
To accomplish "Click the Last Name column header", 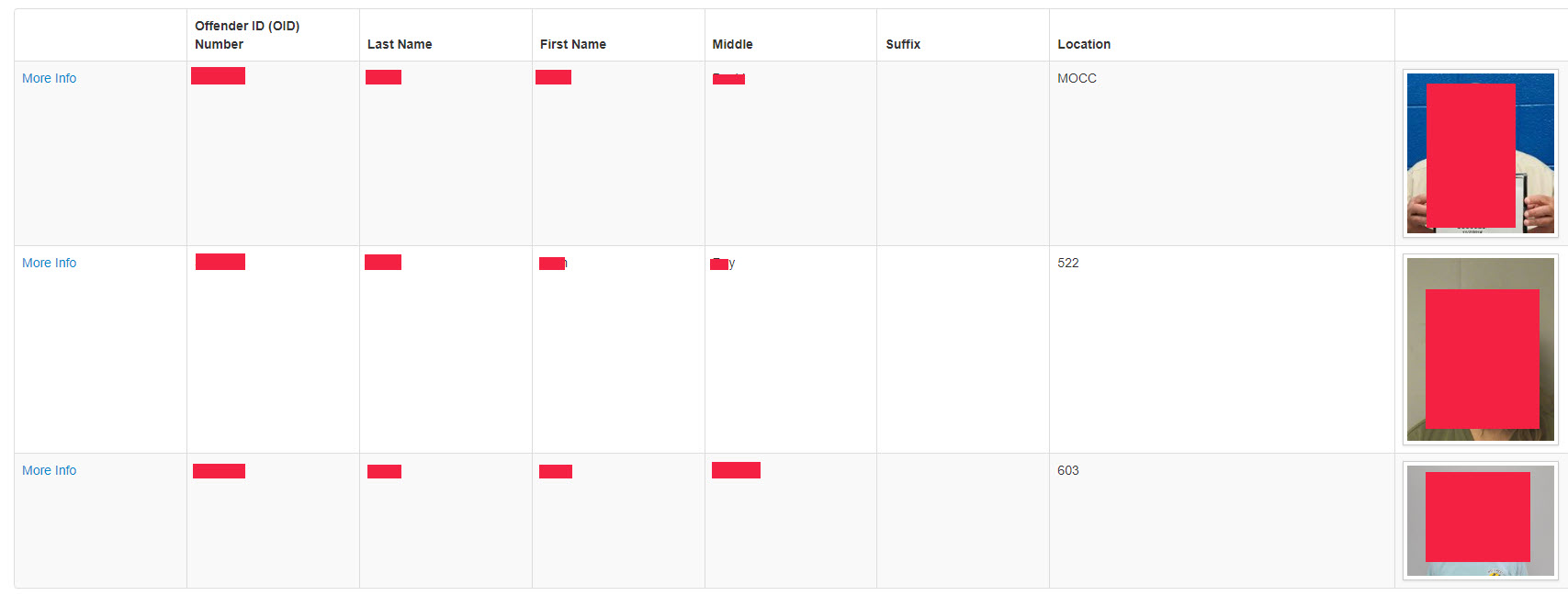I will click(400, 44).
